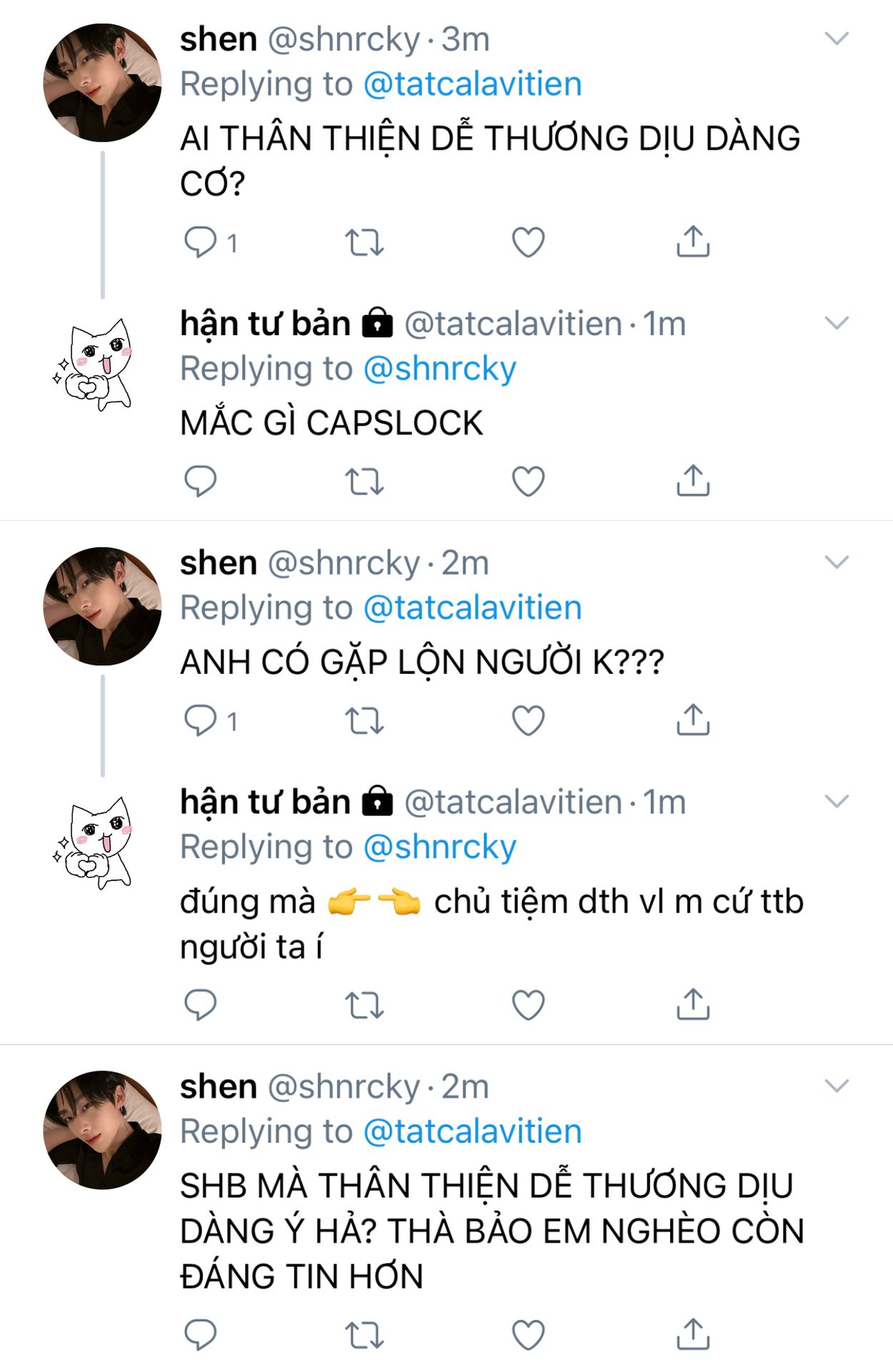Viewport: 893px width, 1372px height.
Task: Reply to the 'ANH CÓ GẶP LỘN NGƯỜI' tweet
Action: [201, 720]
